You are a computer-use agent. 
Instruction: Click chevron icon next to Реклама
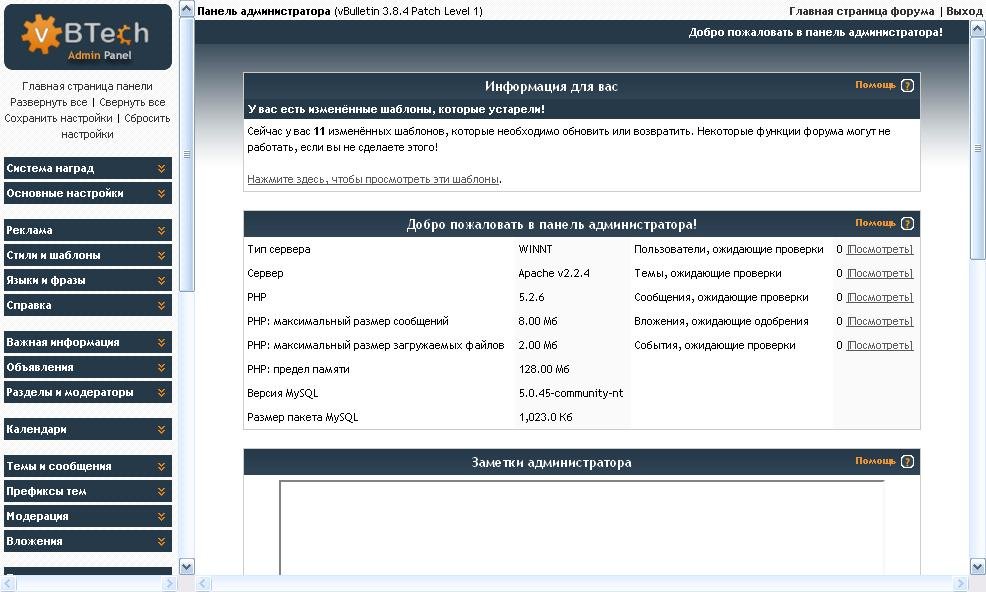(161, 230)
